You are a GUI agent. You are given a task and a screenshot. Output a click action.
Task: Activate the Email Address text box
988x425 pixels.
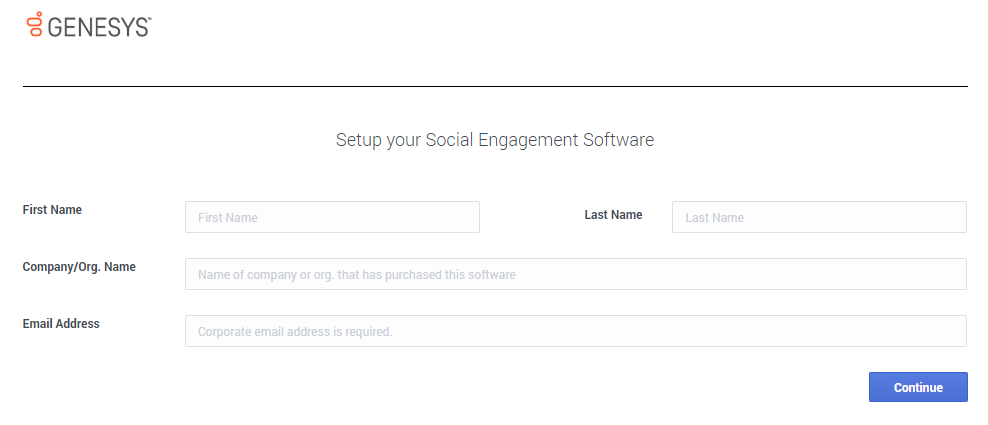(x=575, y=331)
